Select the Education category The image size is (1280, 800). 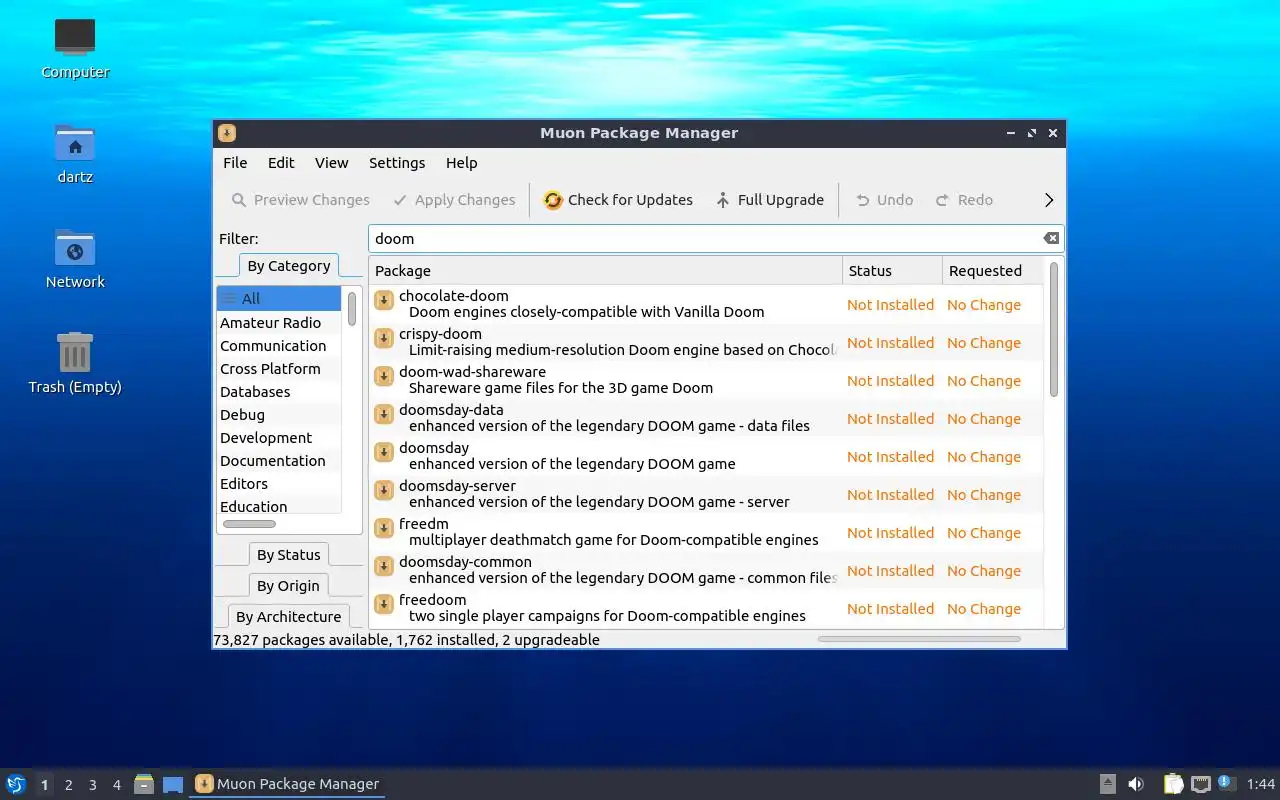point(279,507)
